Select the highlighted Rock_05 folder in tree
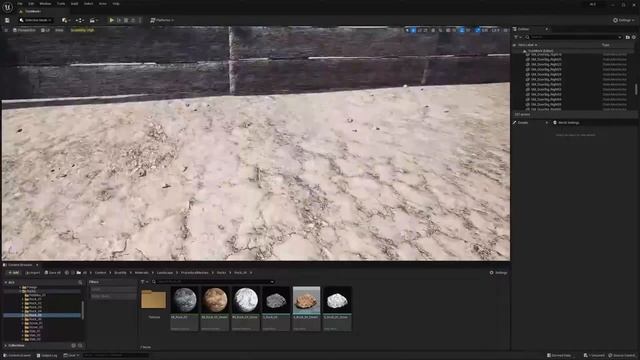Viewport: 640px width, 360px height. click(x=42, y=315)
